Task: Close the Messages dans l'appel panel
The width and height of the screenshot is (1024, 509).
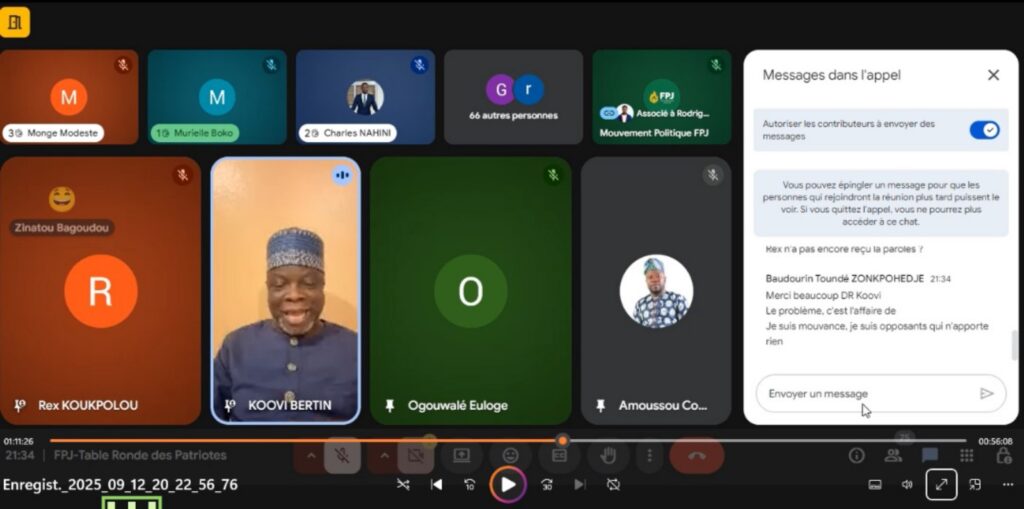Action: [x=993, y=75]
